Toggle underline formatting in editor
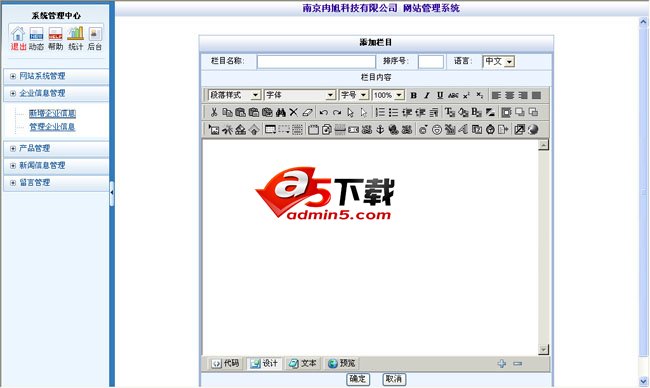The image size is (650, 388). (440, 95)
